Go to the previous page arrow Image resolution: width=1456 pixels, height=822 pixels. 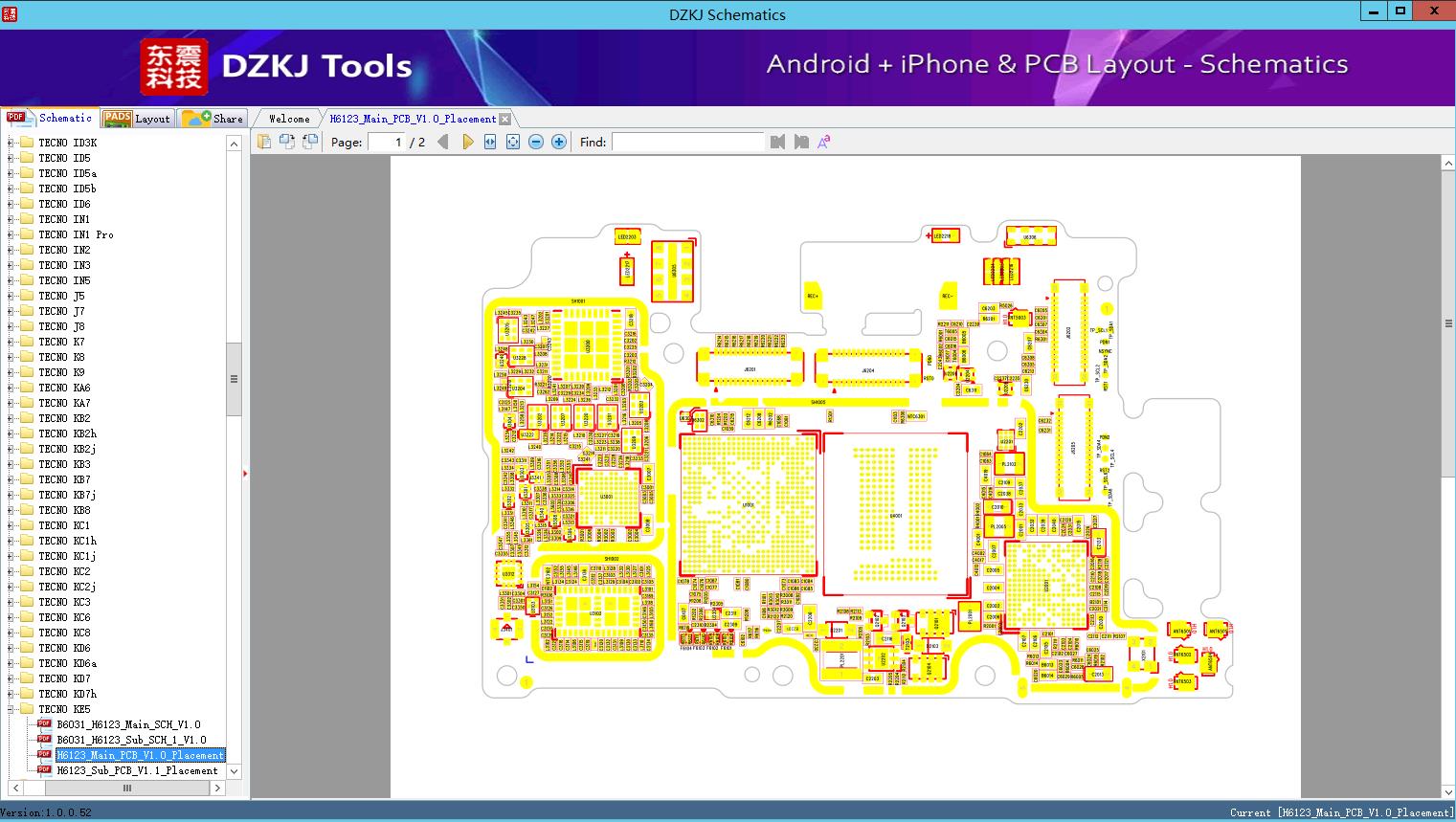coord(442,142)
